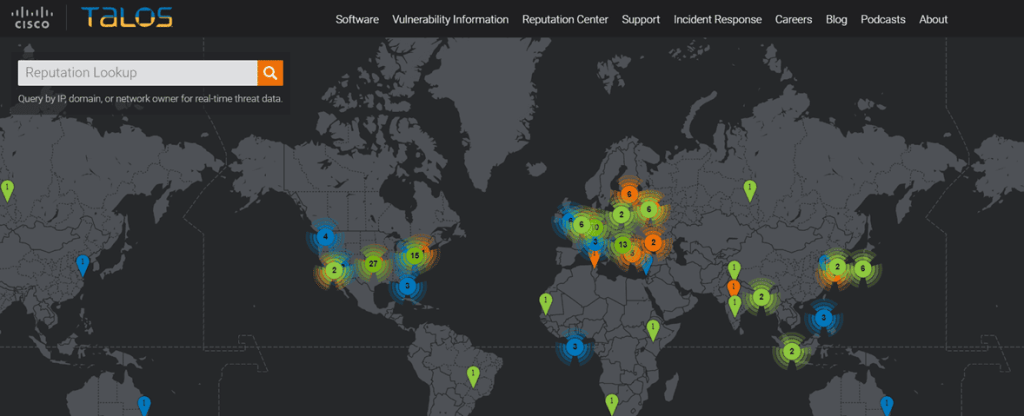Open the Careers link
The height and width of the screenshot is (416, 1024).
(x=793, y=19)
